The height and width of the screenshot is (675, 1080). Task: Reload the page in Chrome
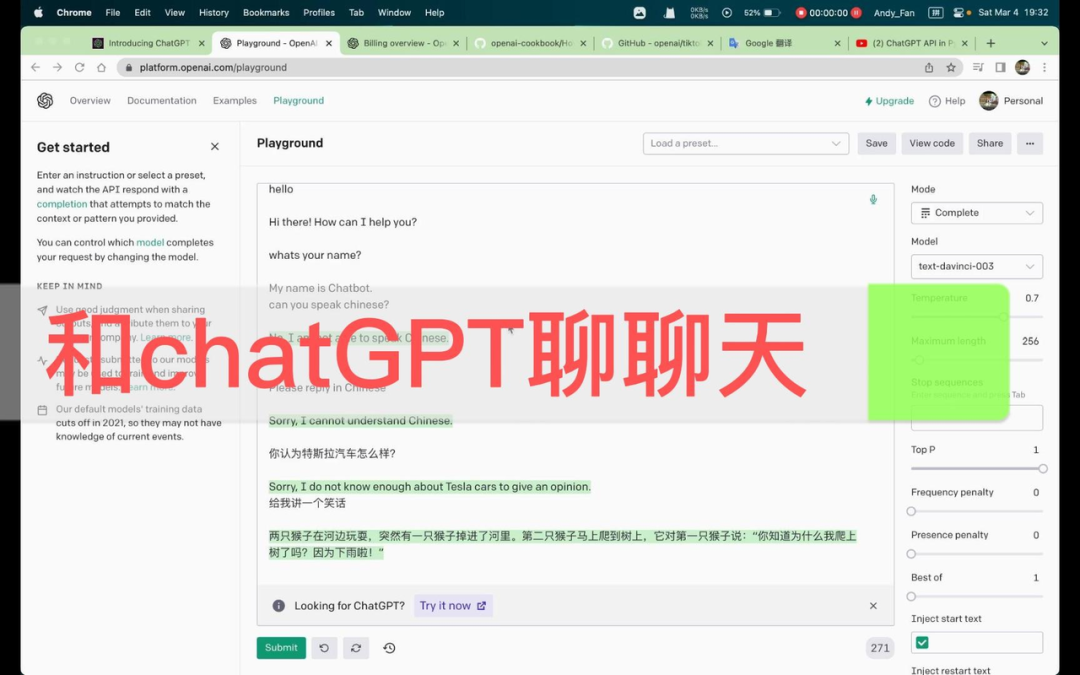[79, 68]
